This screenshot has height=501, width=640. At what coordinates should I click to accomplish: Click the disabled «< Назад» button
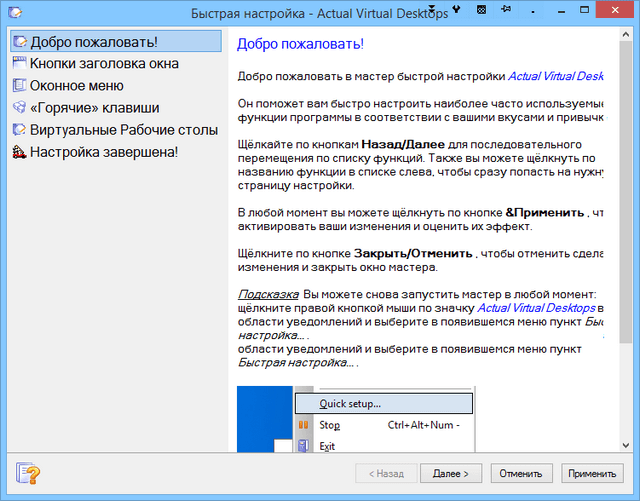point(386,473)
